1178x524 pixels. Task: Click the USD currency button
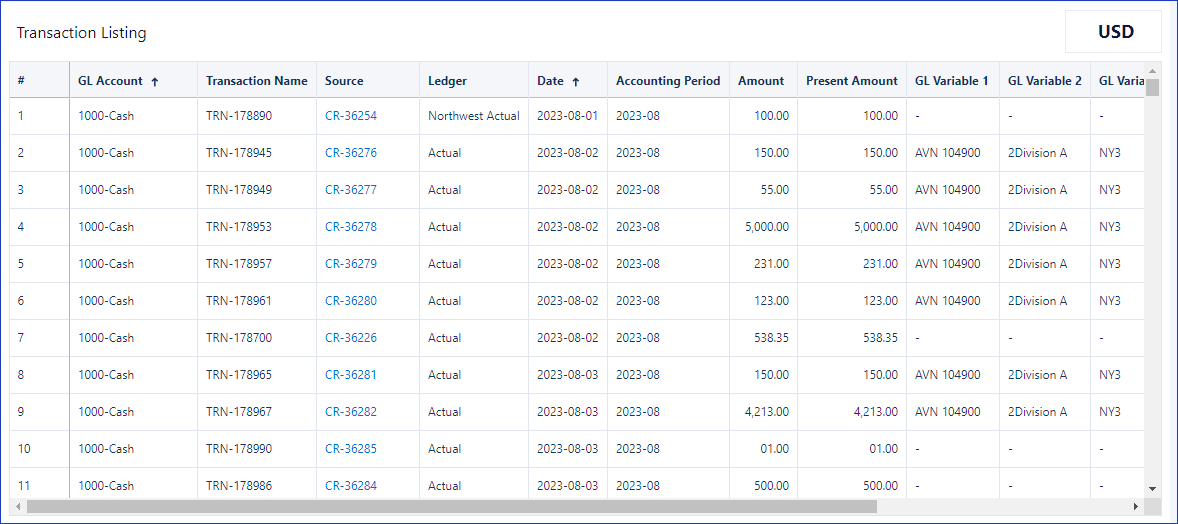pos(1115,32)
